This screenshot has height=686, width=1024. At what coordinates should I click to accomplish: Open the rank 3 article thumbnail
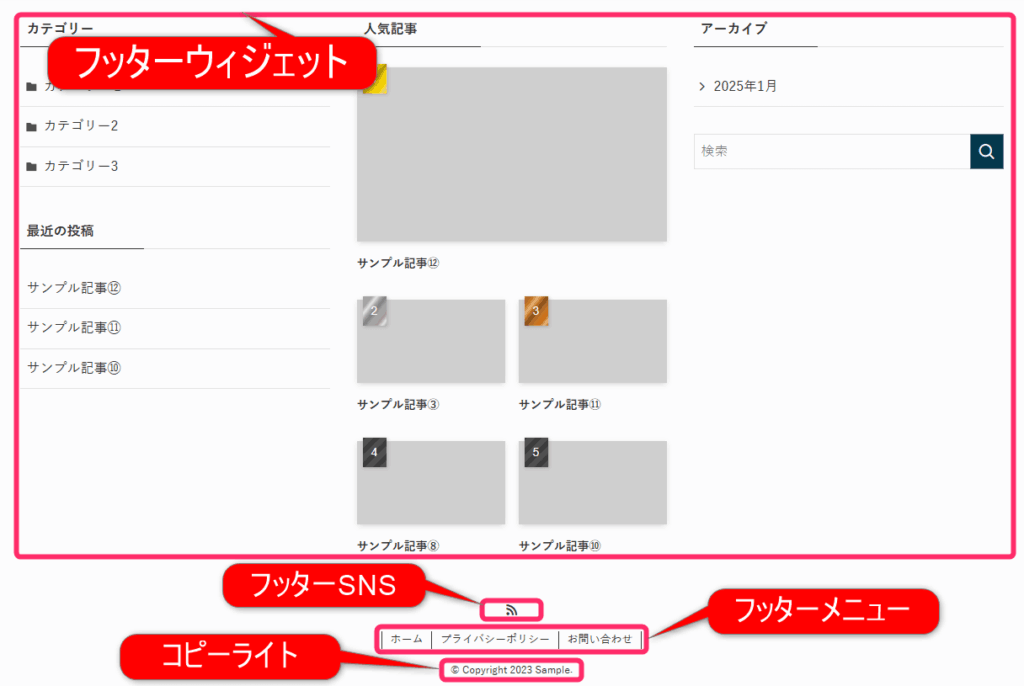(592, 341)
